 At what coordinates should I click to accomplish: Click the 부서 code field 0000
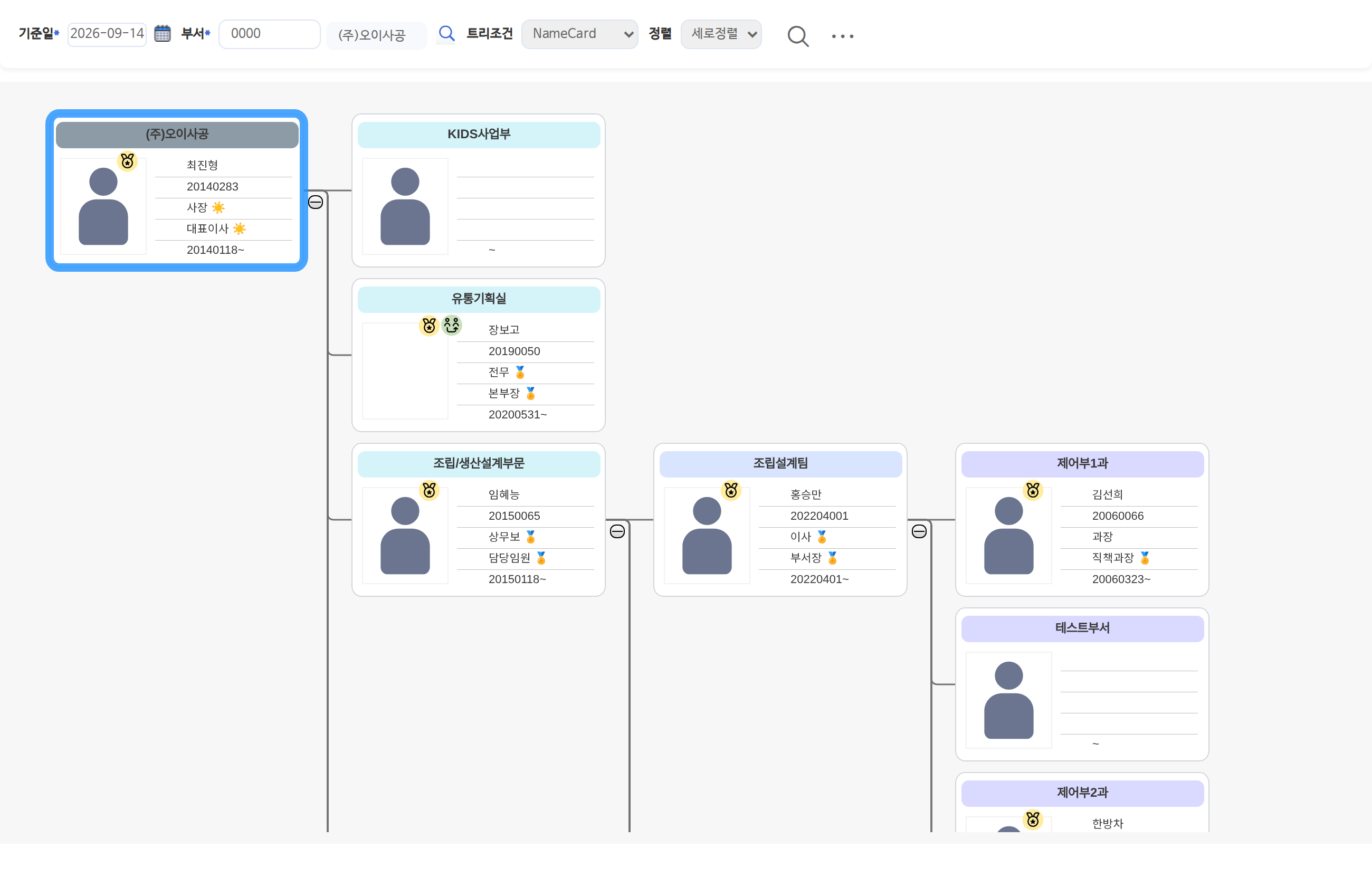269,34
